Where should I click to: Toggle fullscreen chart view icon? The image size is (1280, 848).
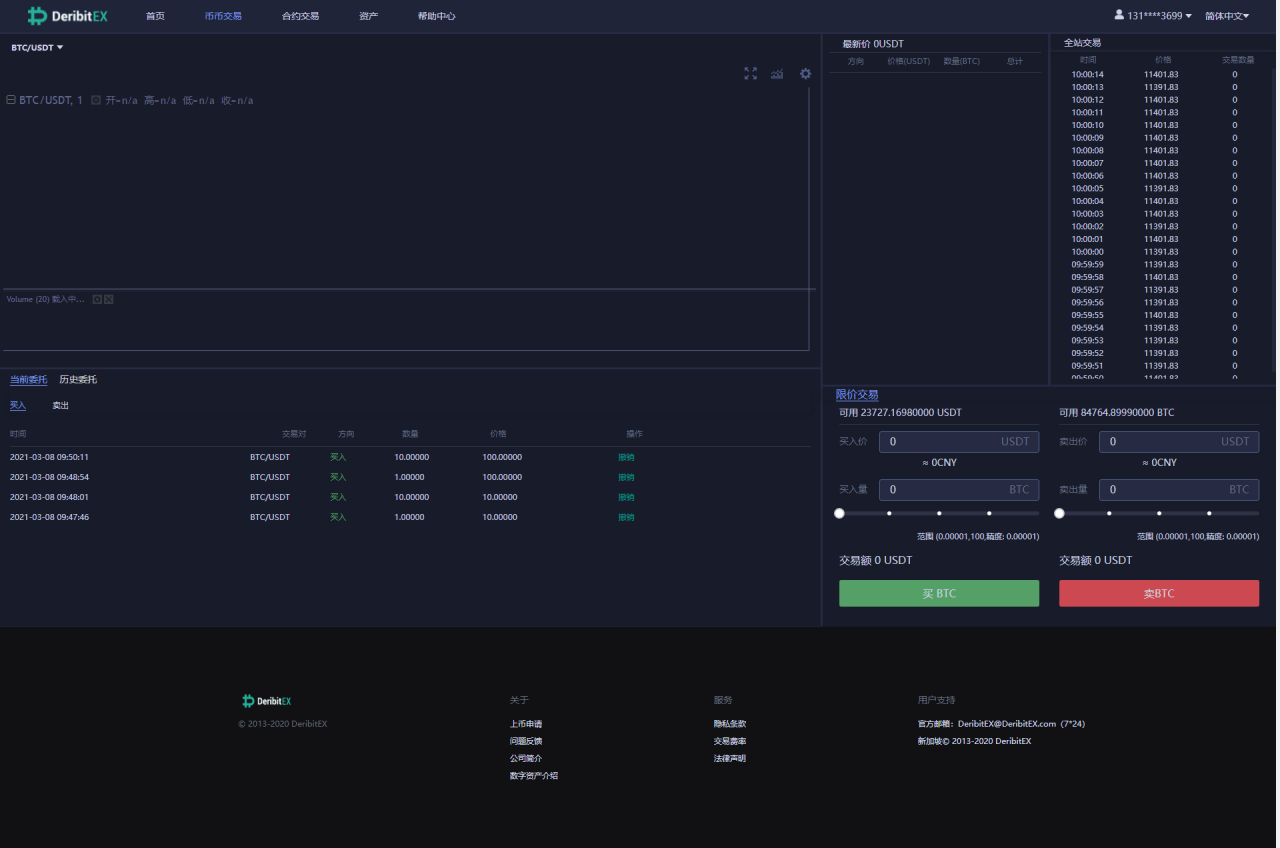click(751, 73)
